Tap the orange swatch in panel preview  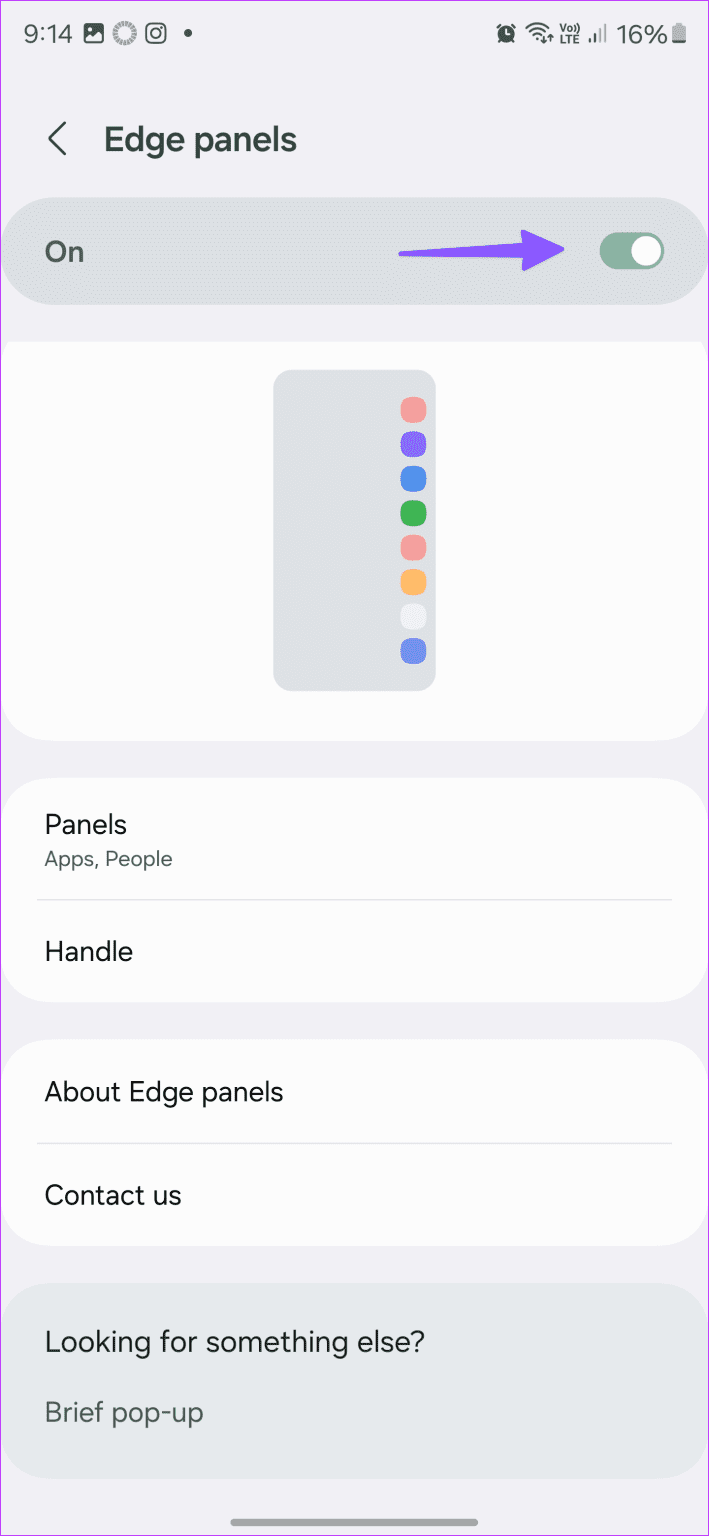(x=413, y=582)
